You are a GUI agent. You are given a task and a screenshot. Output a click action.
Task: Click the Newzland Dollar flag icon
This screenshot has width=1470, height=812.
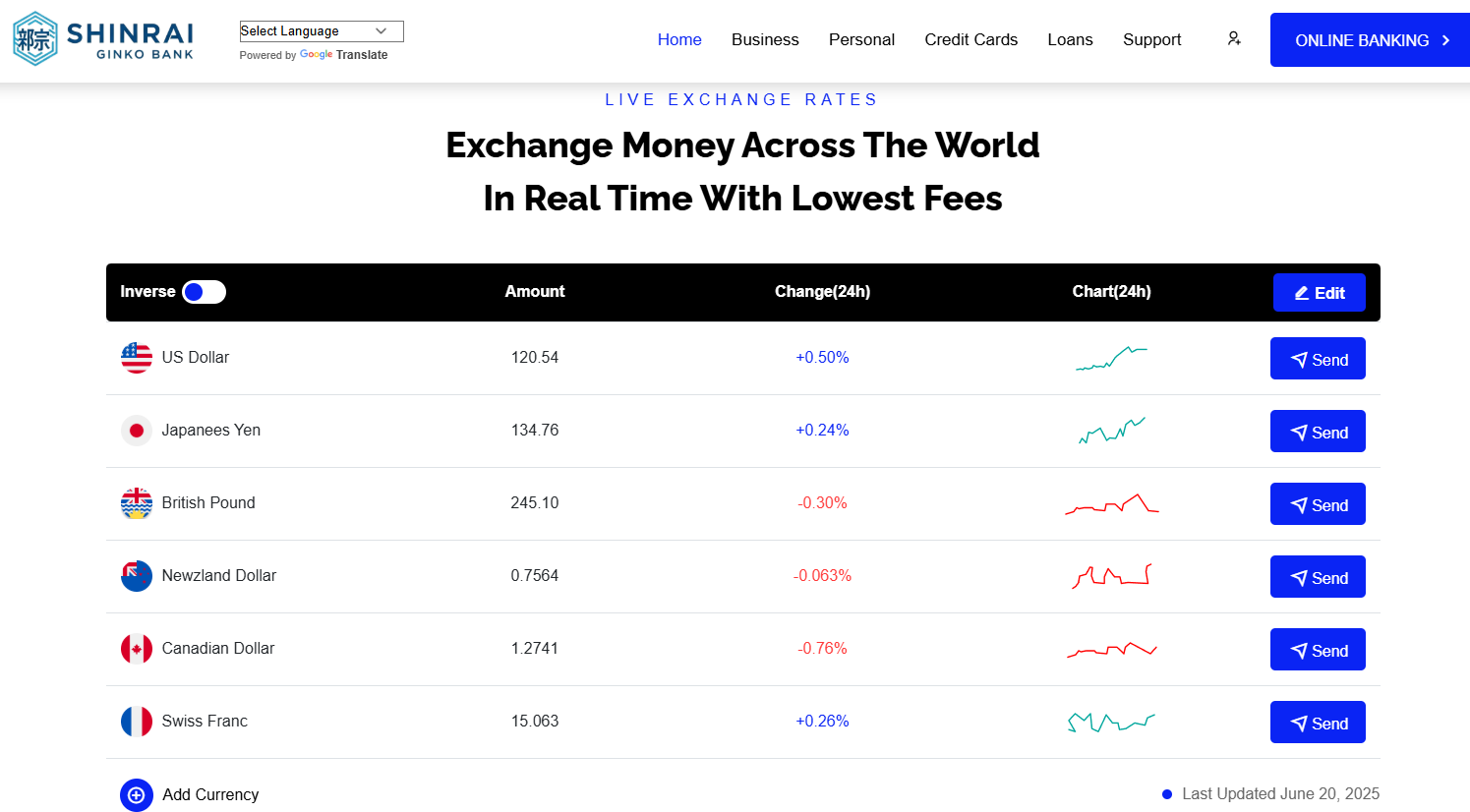pos(137,576)
